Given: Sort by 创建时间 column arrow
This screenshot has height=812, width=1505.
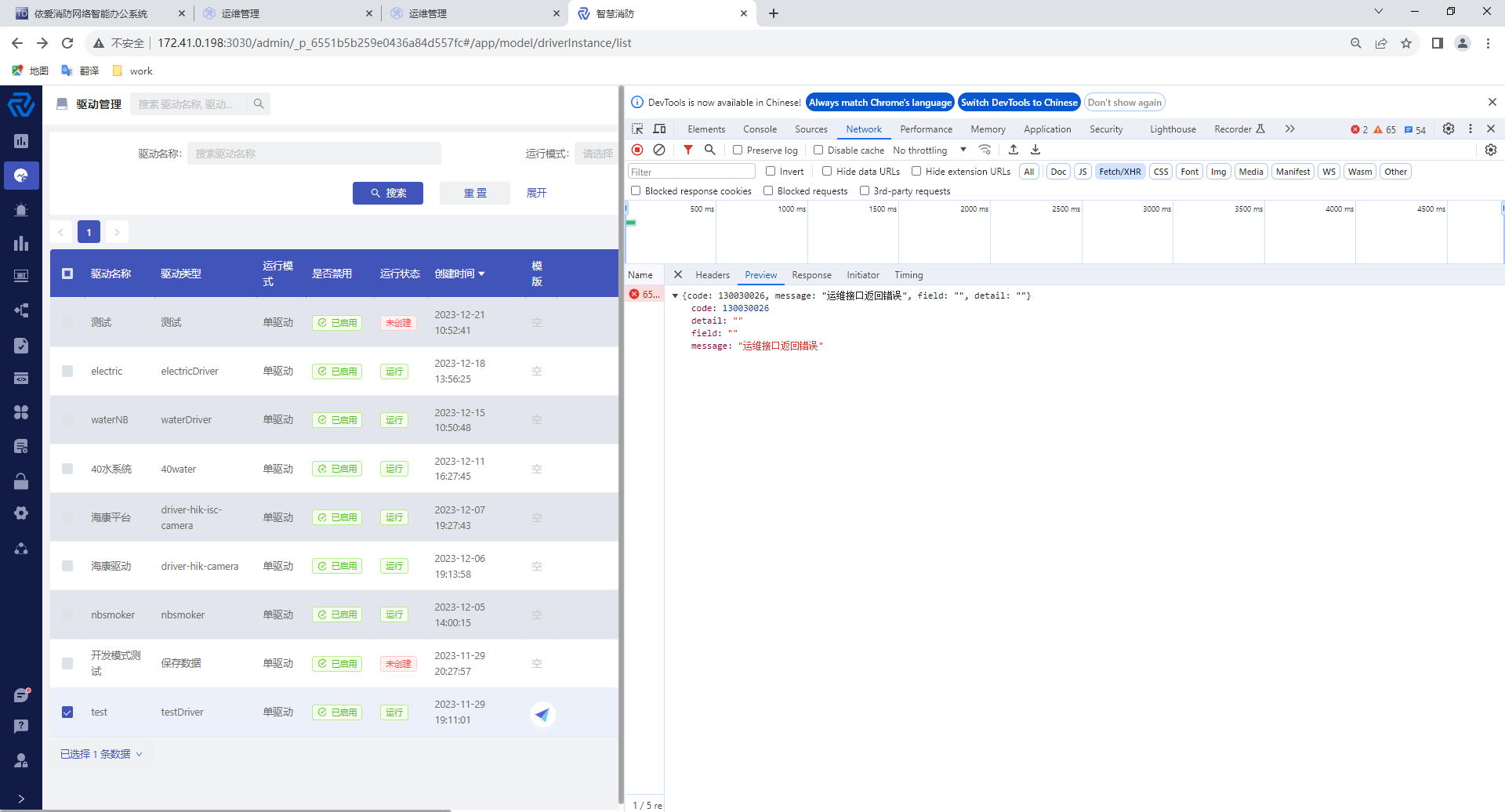Looking at the screenshot, I should click(481, 274).
